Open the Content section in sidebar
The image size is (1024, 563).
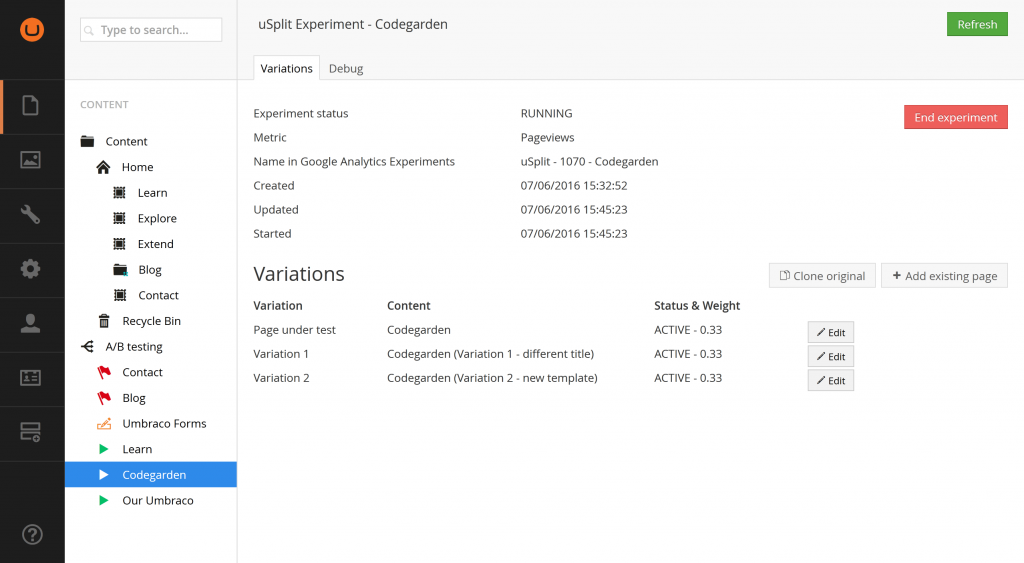click(32, 106)
